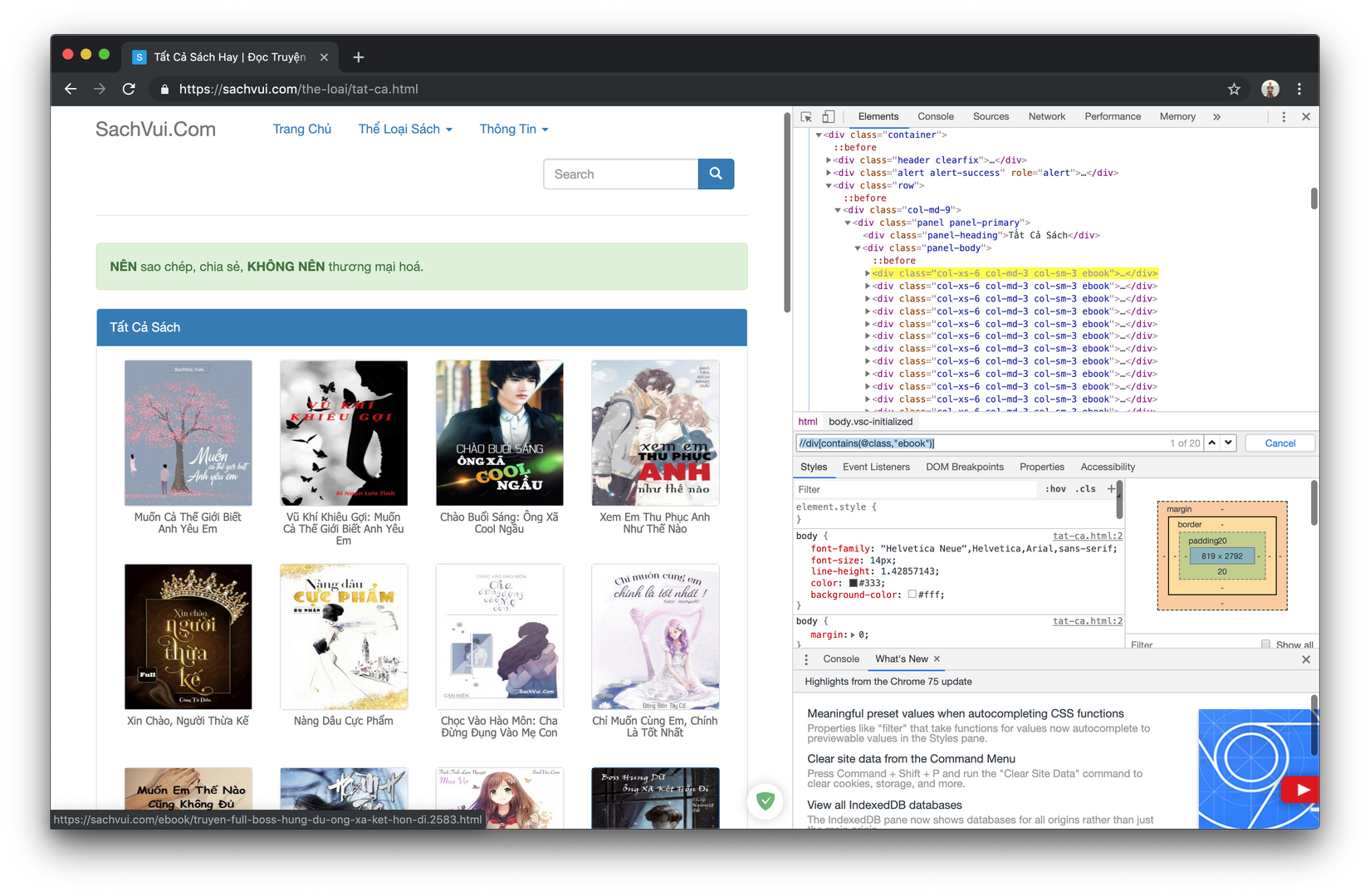This screenshot has width=1370, height=896.
Task: Expand the highlighted ebook div node
Action: 868,273
